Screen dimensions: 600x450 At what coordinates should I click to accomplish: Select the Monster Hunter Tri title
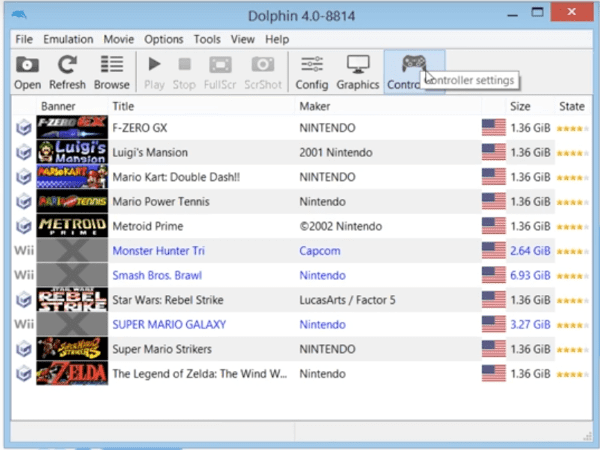point(158,251)
